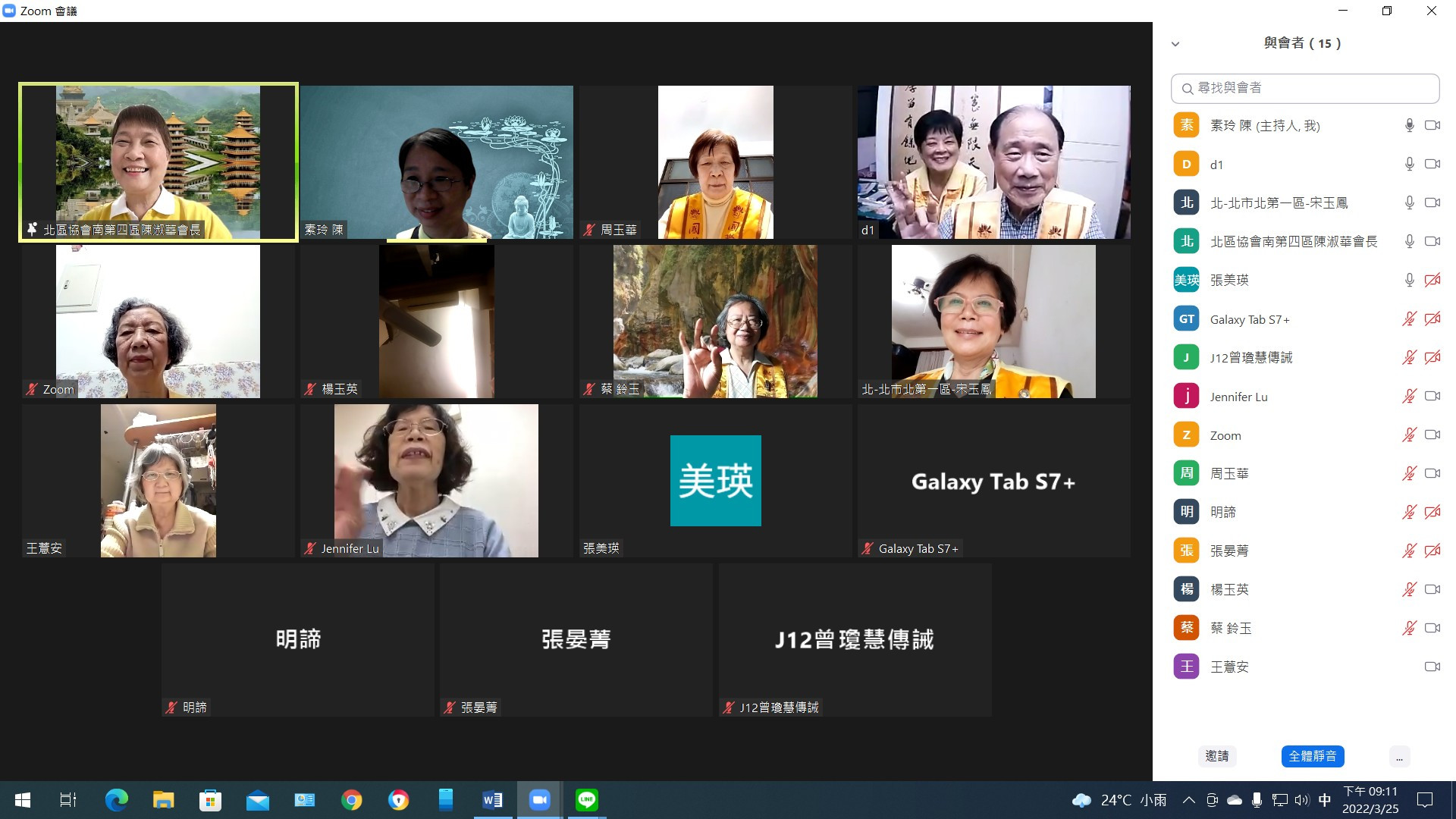
Task: Click the 尋找與會者 search field
Action: pyautogui.click(x=1304, y=88)
